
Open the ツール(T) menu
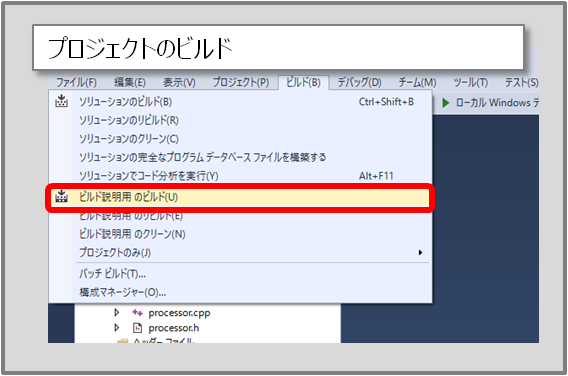click(x=471, y=83)
